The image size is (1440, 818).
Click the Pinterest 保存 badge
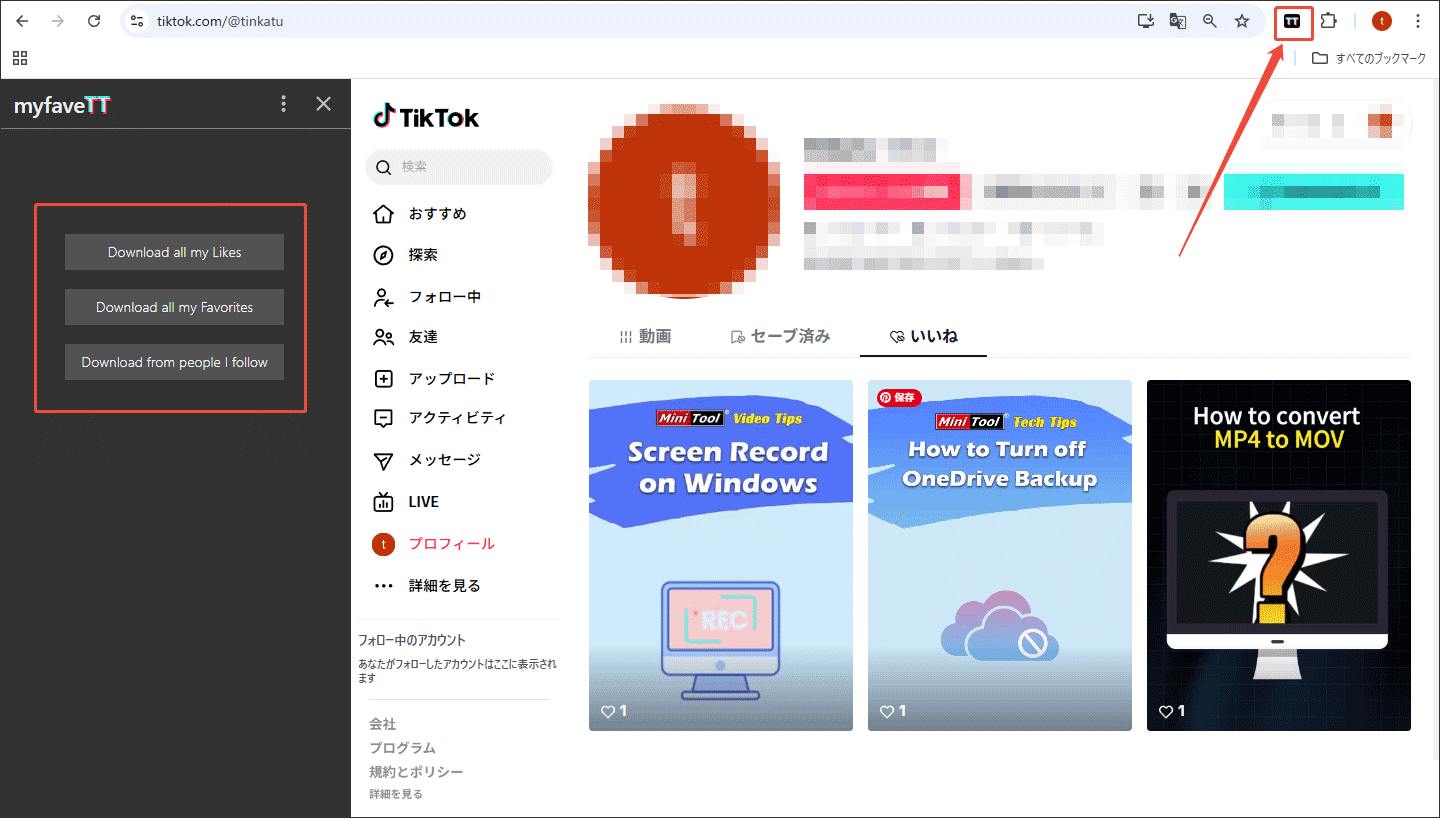(x=899, y=397)
